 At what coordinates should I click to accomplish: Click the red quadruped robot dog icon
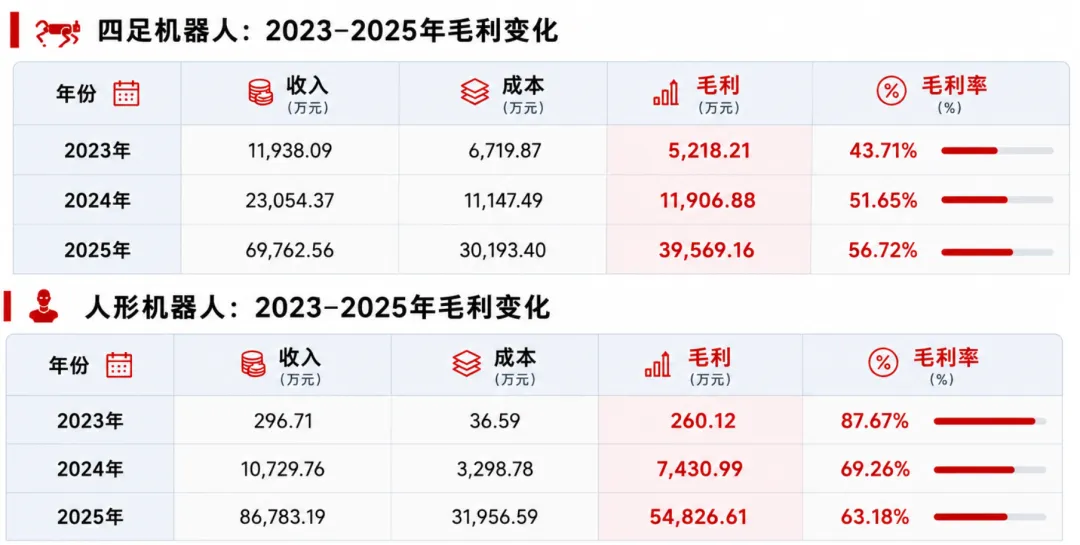(58, 32)
